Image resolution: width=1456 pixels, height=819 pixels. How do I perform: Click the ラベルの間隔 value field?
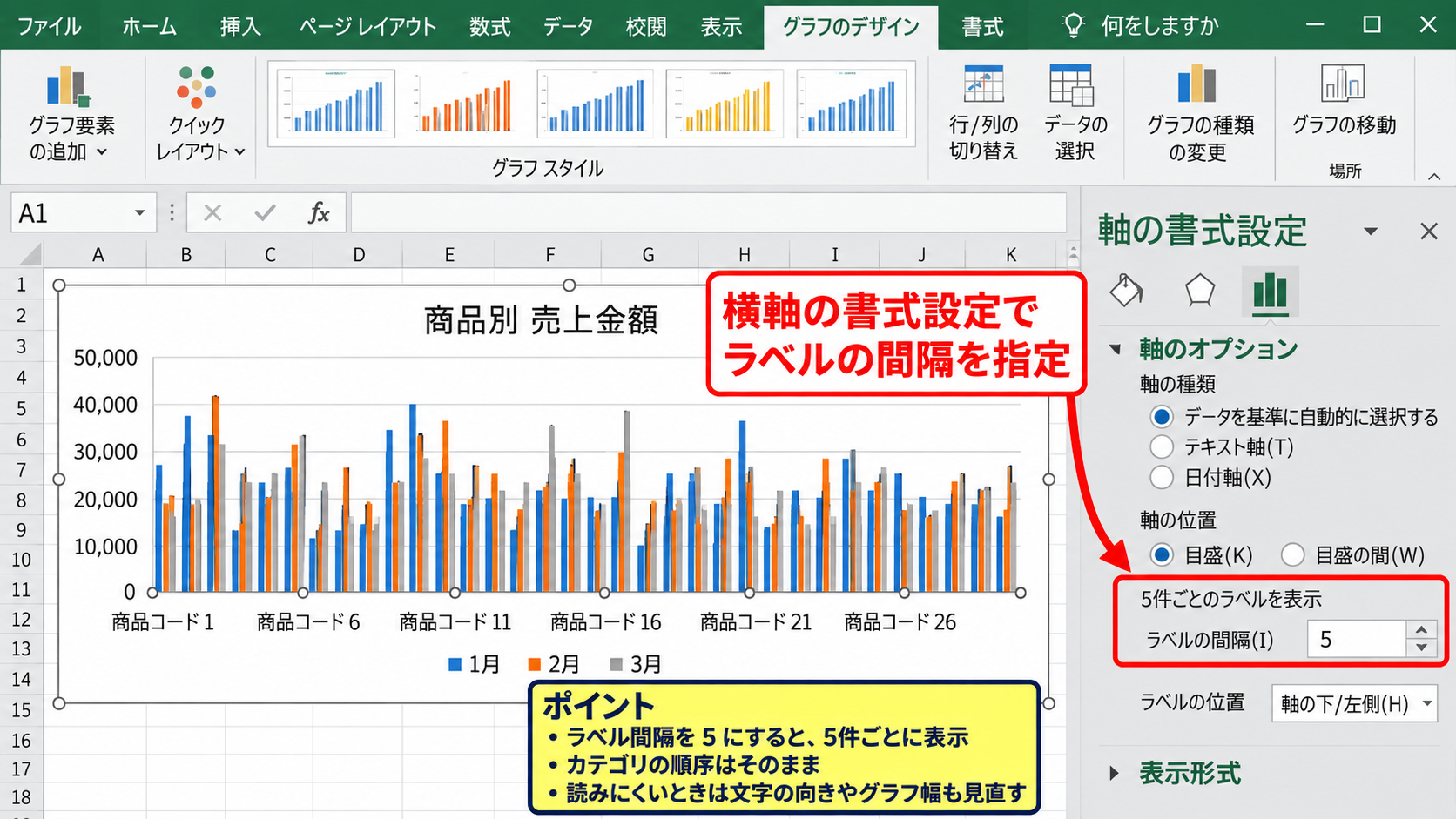click(x=1356, y=640)
